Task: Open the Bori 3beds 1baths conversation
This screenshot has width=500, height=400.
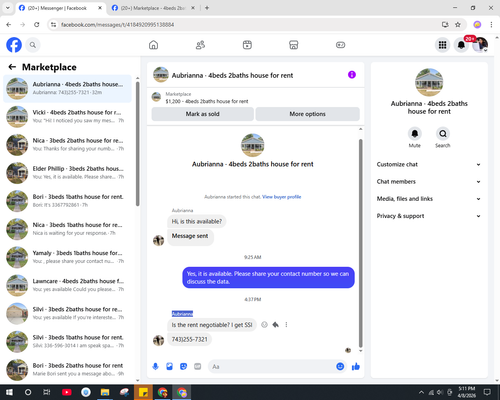Action: 67,201
